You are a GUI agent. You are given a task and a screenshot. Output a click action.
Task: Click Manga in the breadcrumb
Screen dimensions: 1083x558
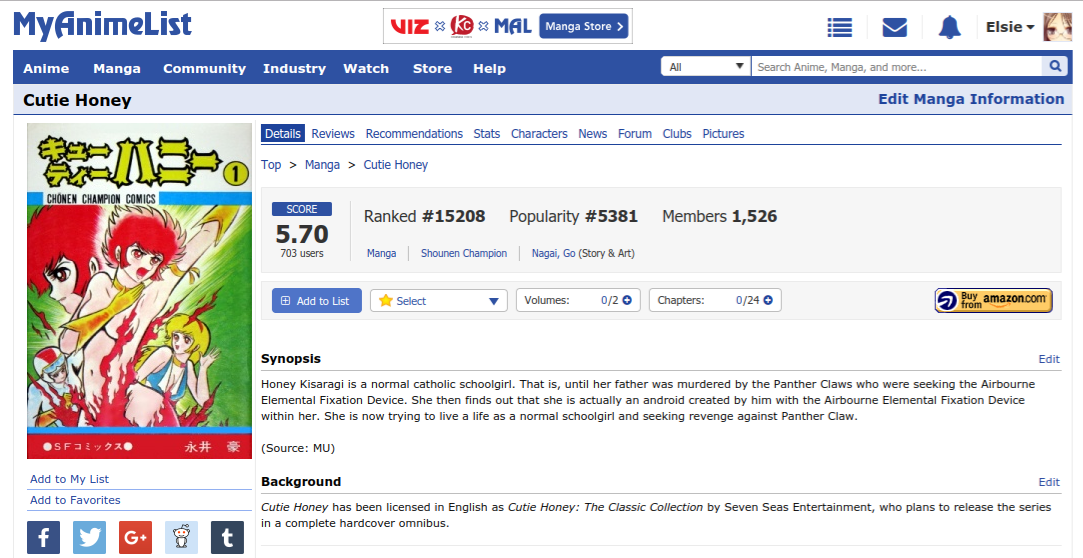click(x=323, y=164)
